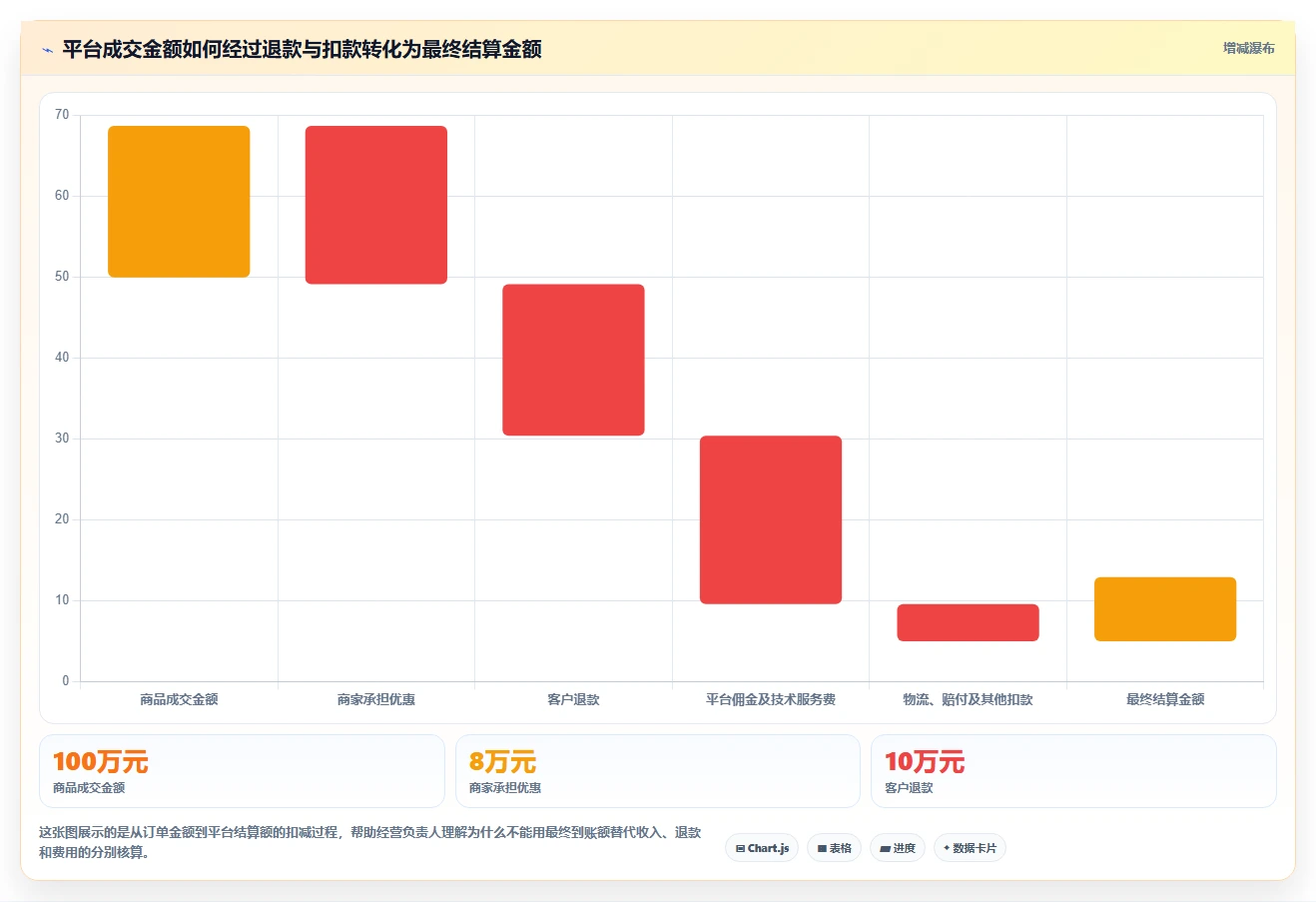Open the 10万元 客户退款 card

[1073, 771]
